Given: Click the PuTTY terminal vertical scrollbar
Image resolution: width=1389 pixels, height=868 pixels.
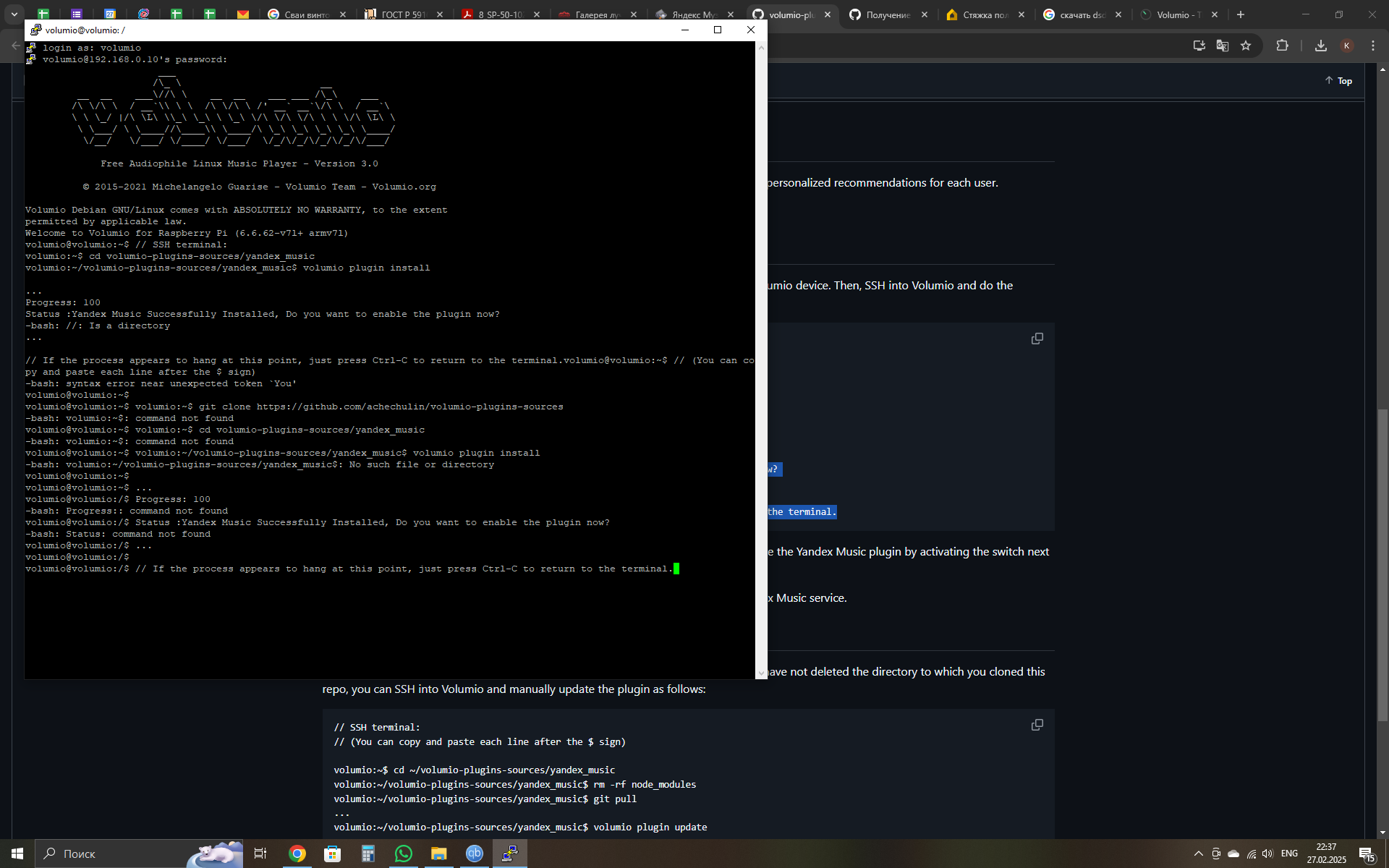Looking at the screenshot, I should click(761, 360).
